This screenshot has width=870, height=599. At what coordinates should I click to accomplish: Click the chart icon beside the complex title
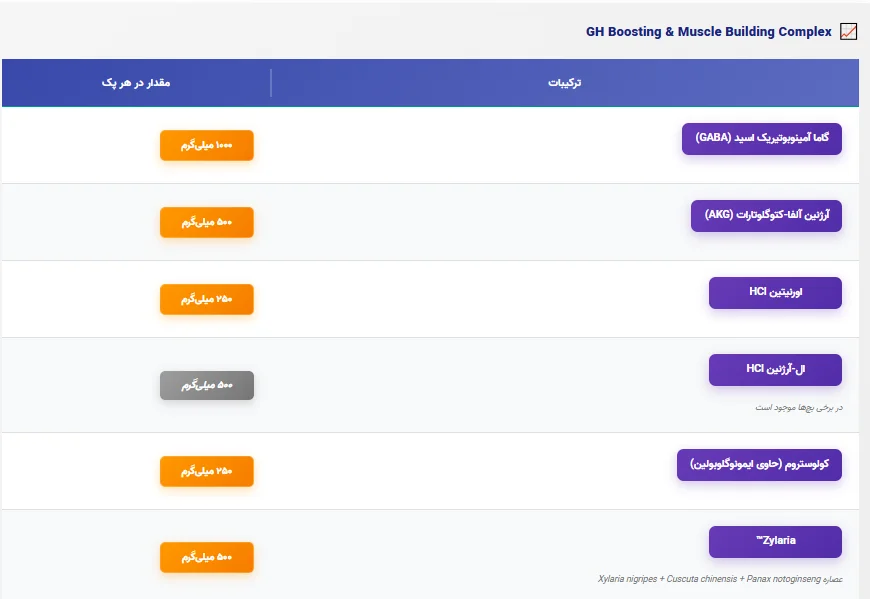[848, 32]
